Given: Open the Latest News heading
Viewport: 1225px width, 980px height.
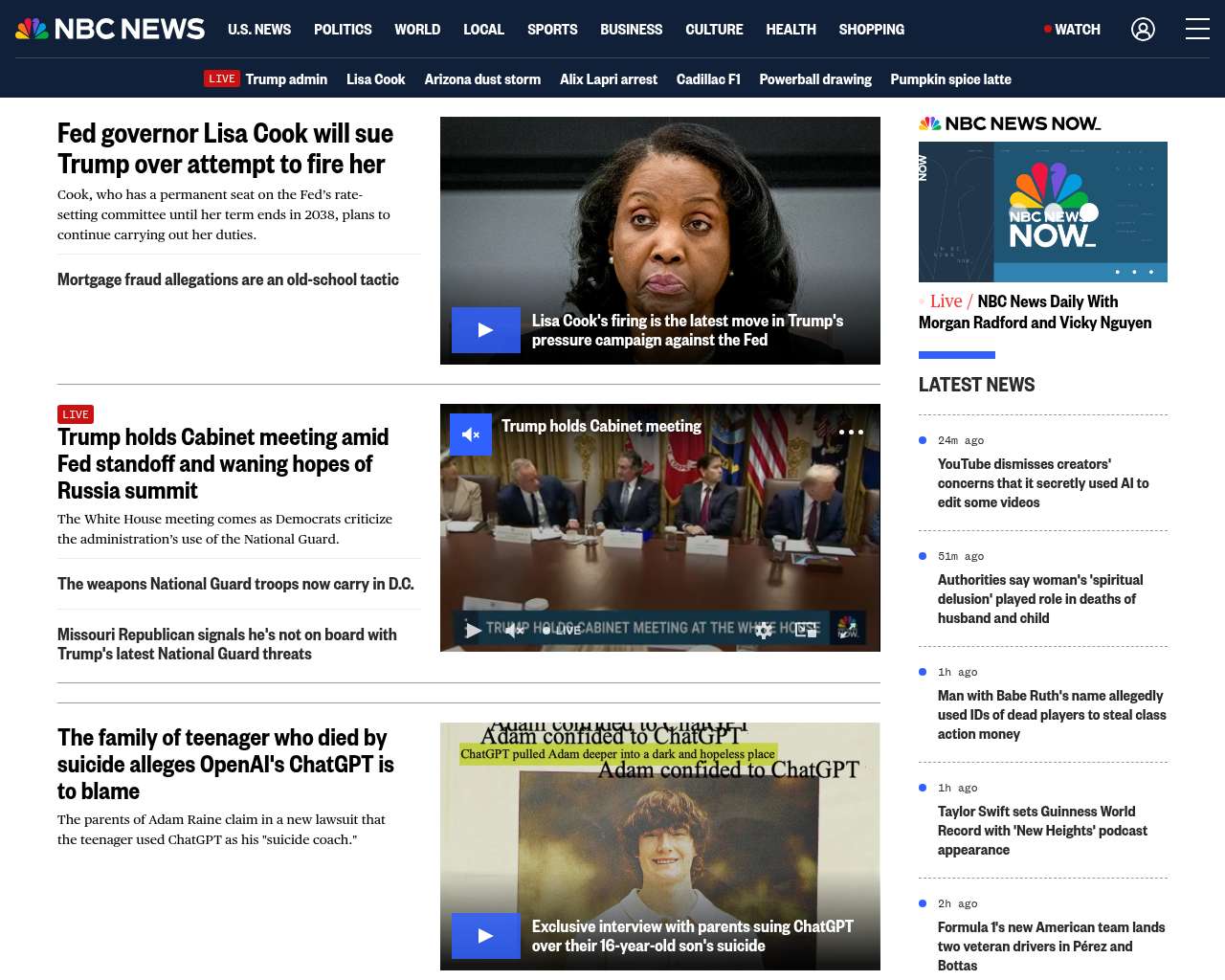Looking at the screenshot, I should pos(977,385).
